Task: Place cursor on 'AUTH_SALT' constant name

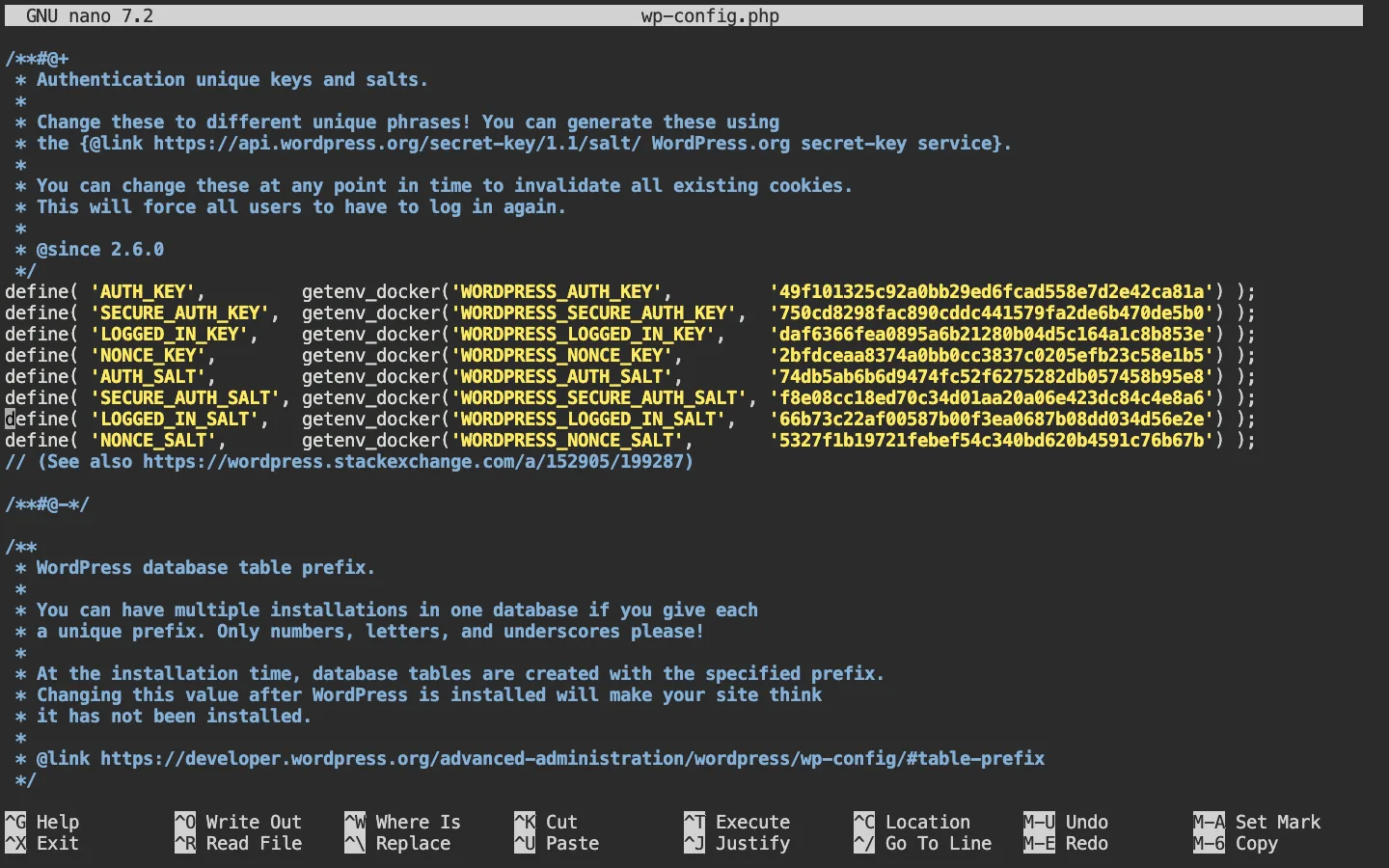Action: point(149,376)
